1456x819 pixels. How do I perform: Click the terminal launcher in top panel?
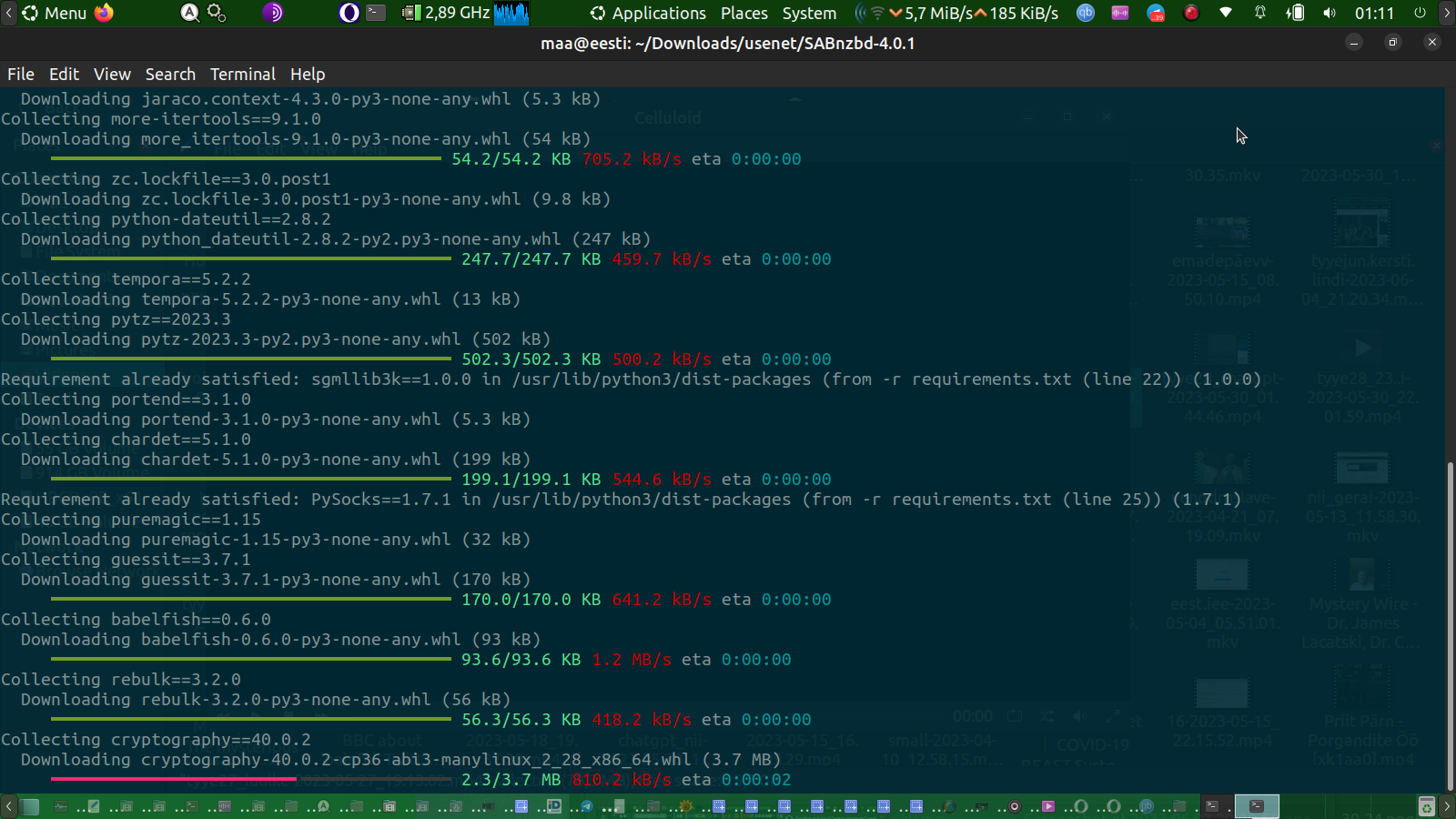(x=376, y=13)
